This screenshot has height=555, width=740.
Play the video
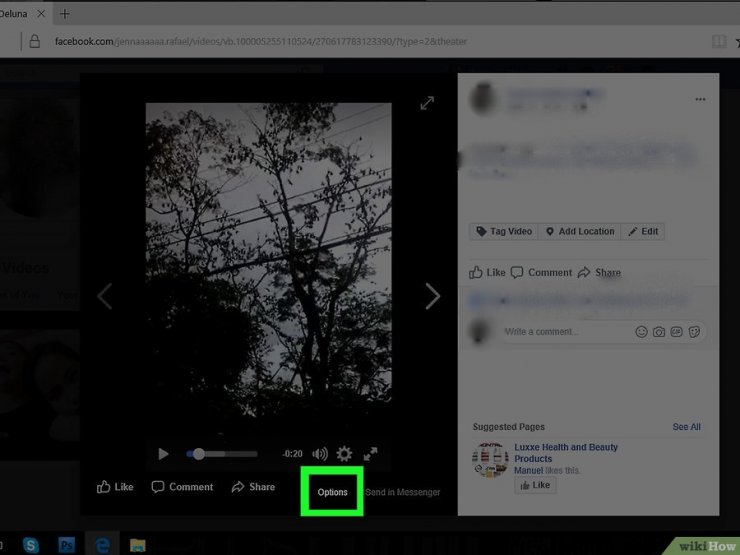click(163, 454)
